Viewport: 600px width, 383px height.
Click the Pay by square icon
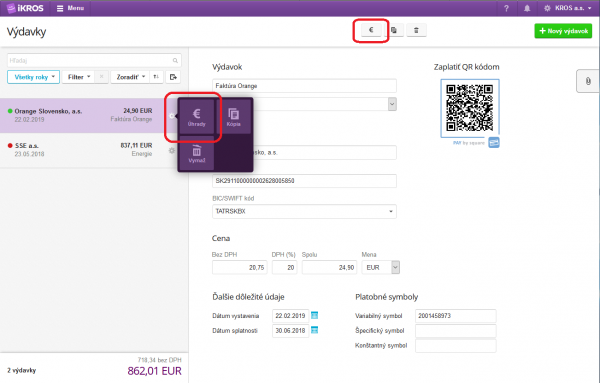pyautogui.click(x=494, y=143)
